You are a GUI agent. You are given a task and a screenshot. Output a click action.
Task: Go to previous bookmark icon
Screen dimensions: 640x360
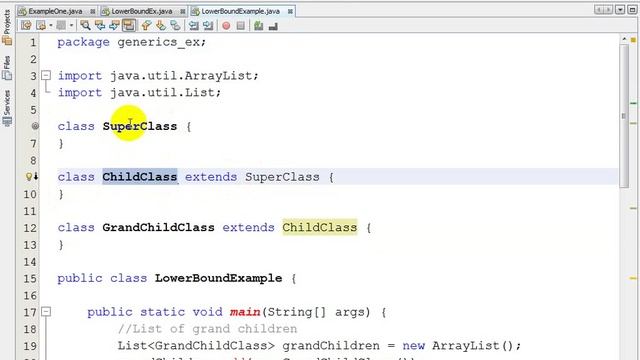pos(146,26)
